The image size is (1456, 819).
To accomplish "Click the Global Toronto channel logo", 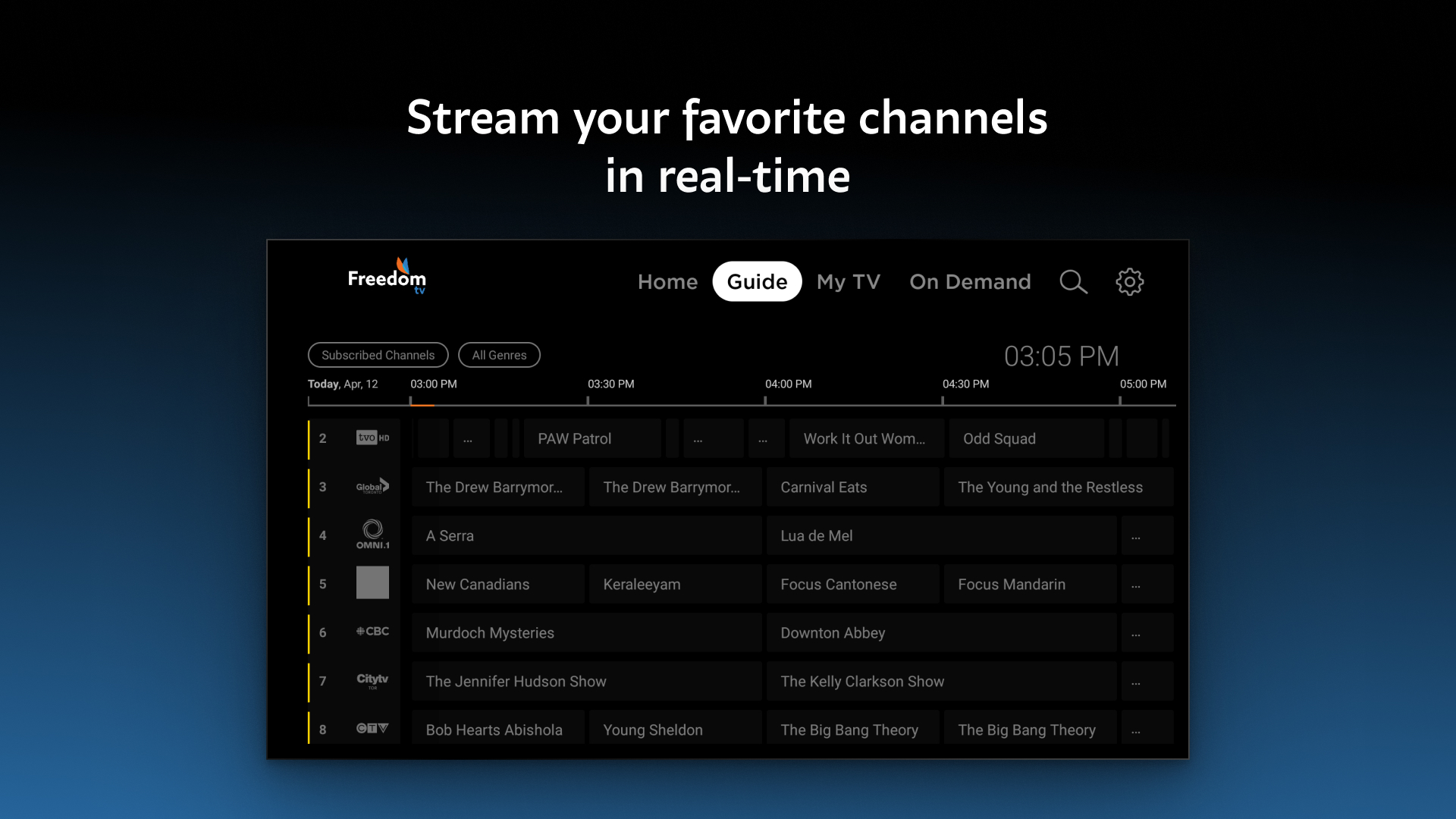I will (372, 487).
